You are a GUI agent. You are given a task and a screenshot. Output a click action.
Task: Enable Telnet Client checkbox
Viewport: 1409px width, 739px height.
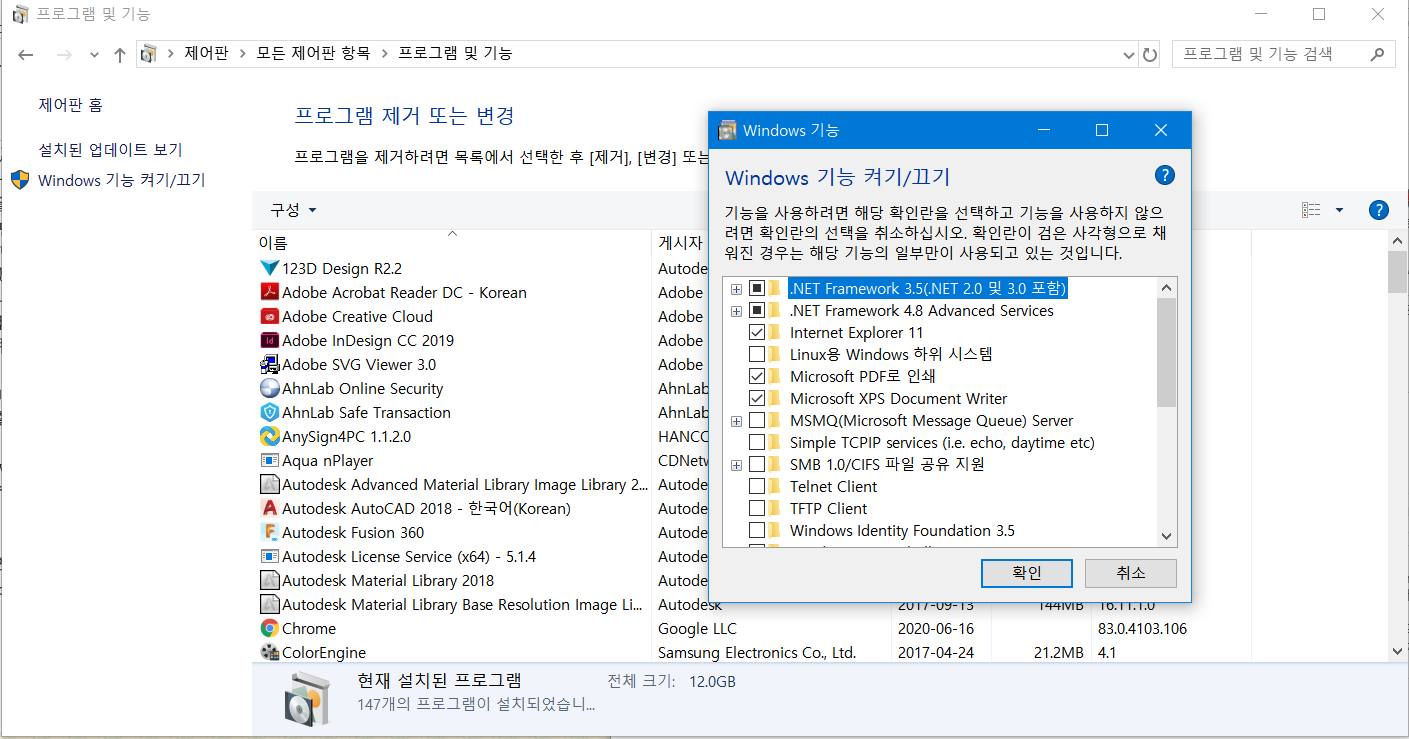[757, 487]
